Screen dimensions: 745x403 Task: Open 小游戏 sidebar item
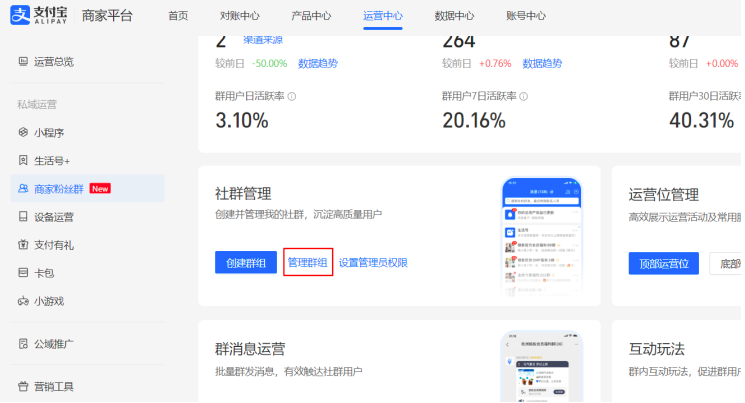(x=48, y=301)
